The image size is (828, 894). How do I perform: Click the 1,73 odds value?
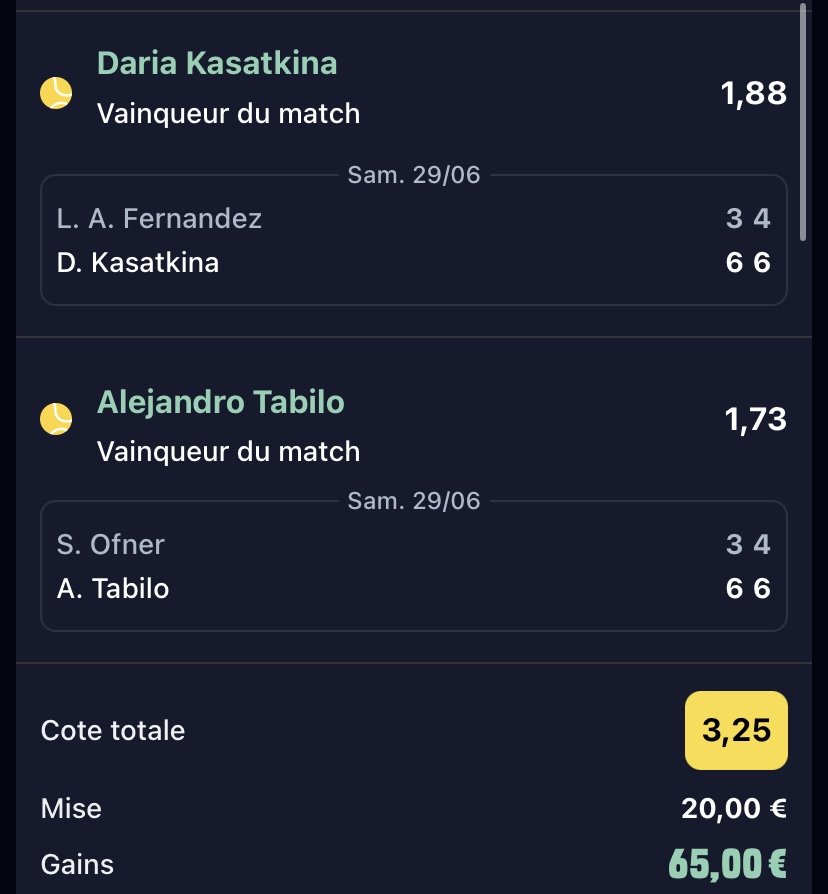point(755,419)
